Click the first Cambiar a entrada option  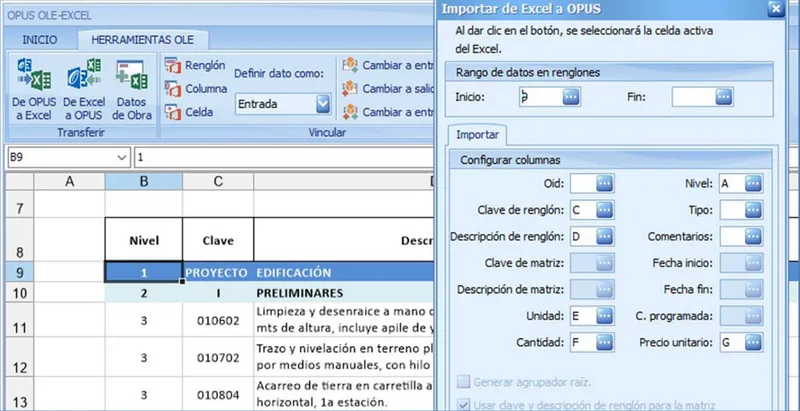pos(388,65)
